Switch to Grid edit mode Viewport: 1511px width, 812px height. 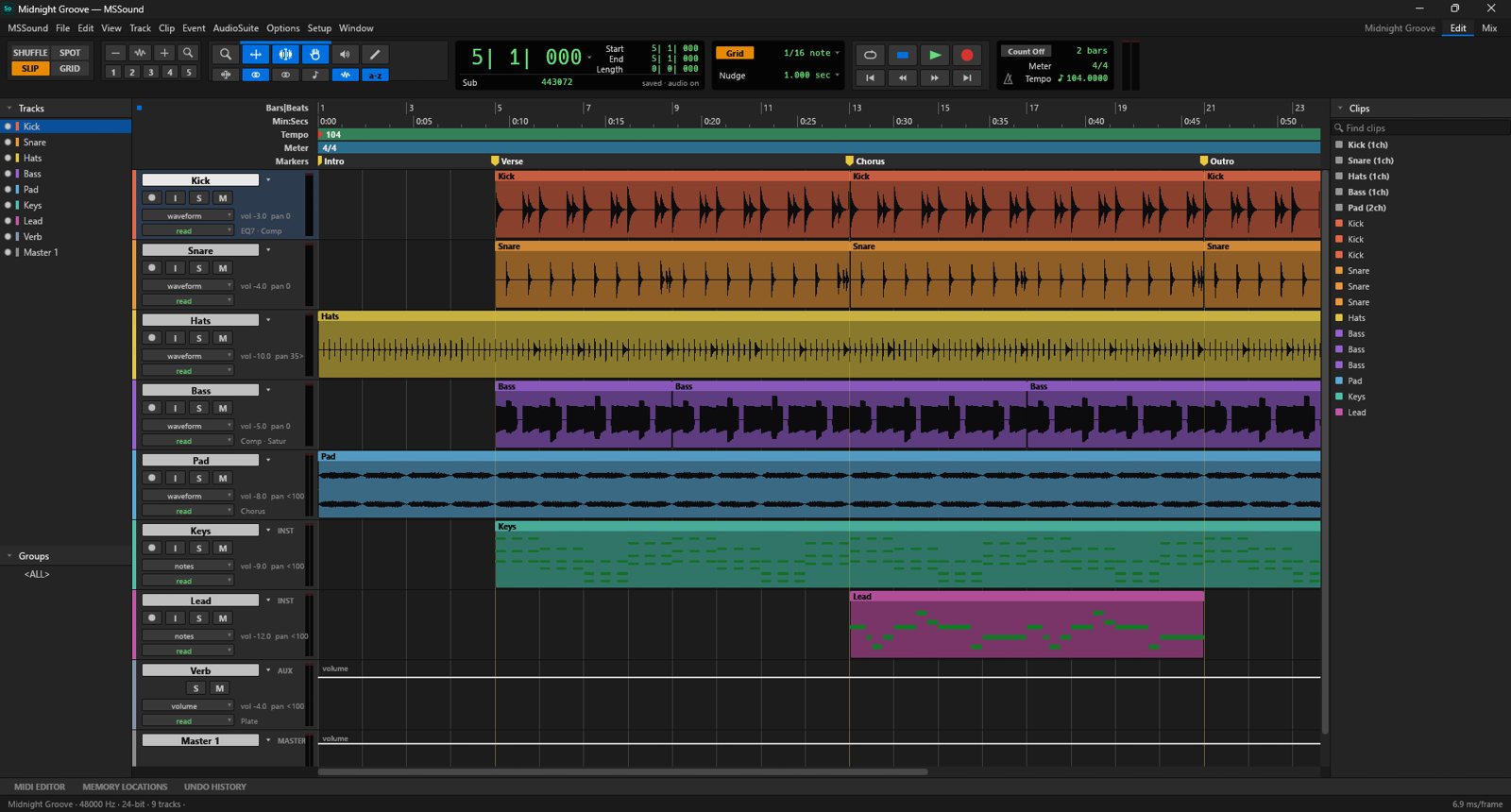70,68
